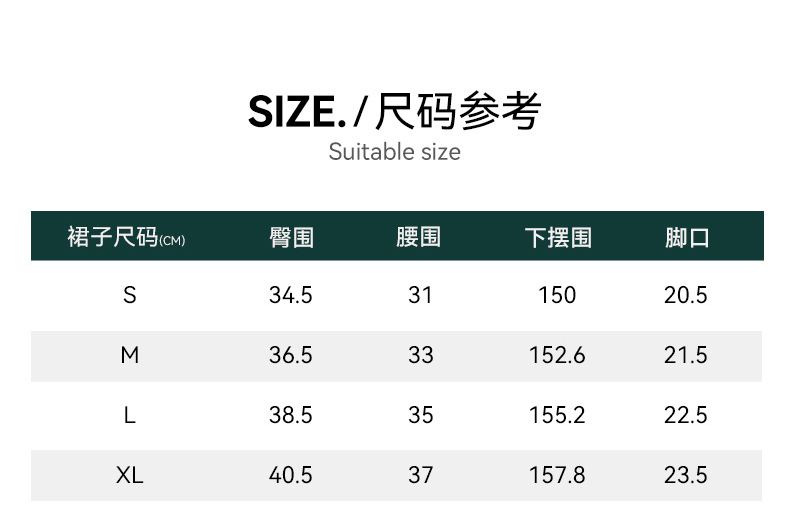This screenshot has height=507, width=790.
Task: Click the SIZE. / 尺码参考 heading
Action: point(394,111)
